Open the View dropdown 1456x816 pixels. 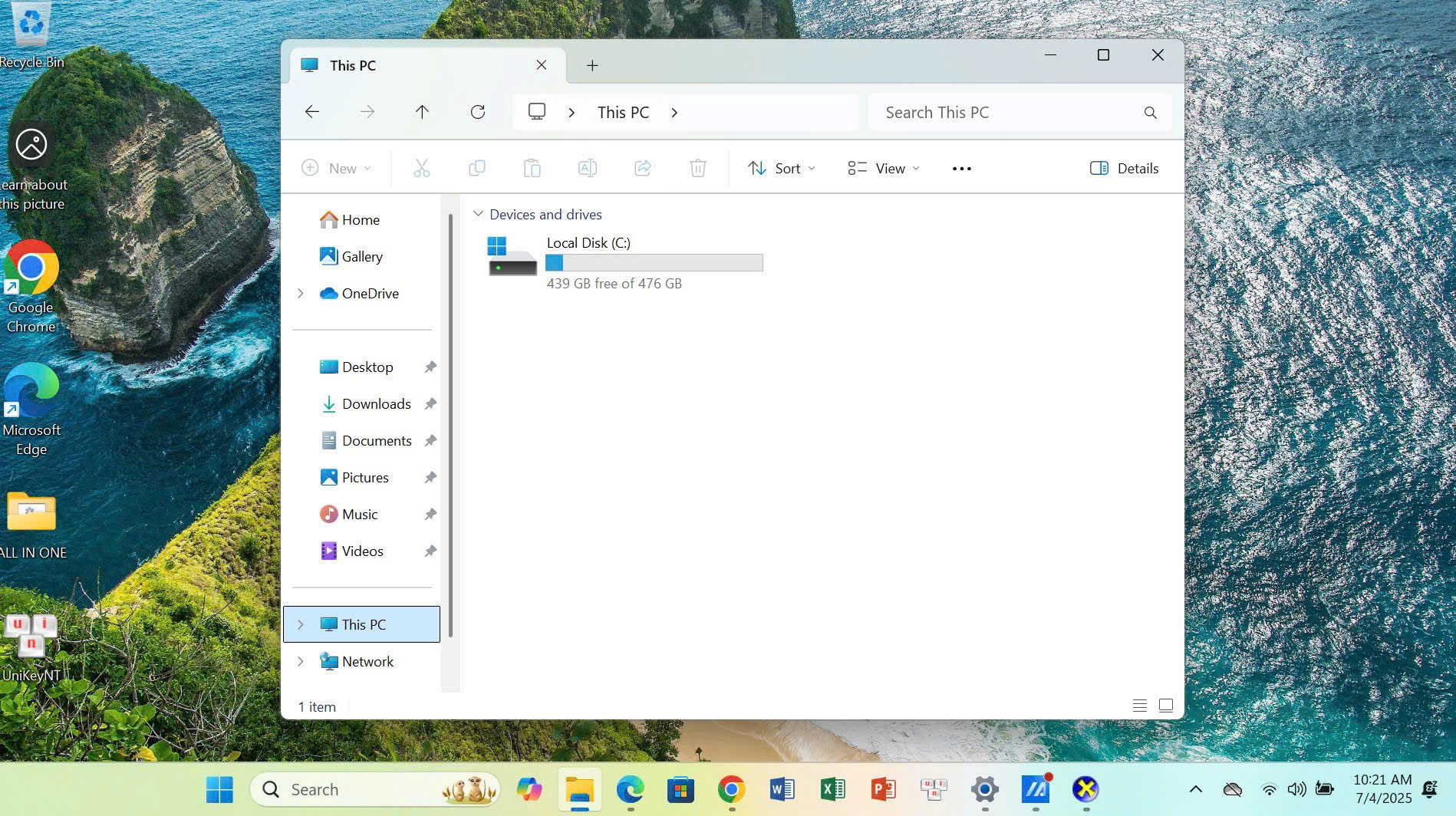884,168
